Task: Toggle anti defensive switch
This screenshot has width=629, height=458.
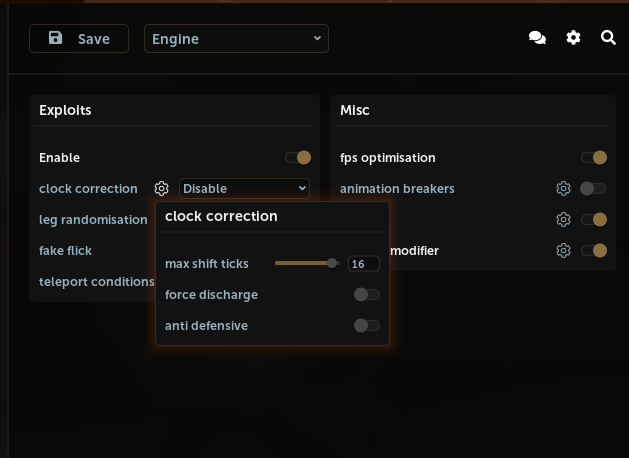Action: tap(367, 326)
